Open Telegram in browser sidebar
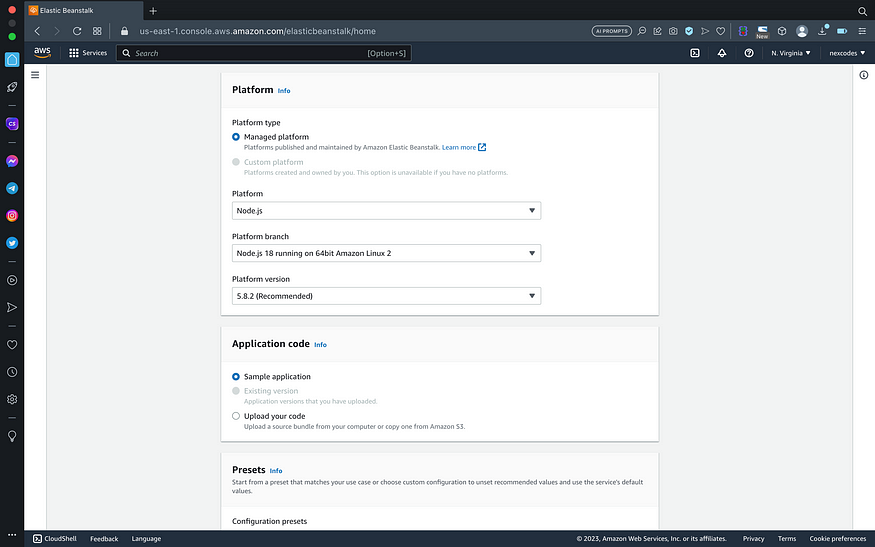This screenshot has width=875, height=547. (12, 189)
